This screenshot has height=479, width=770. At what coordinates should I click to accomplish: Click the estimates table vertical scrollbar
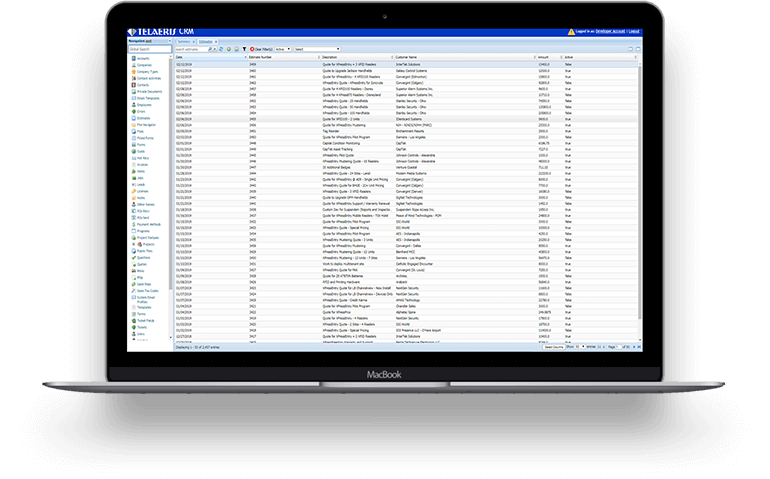[640, 192]
